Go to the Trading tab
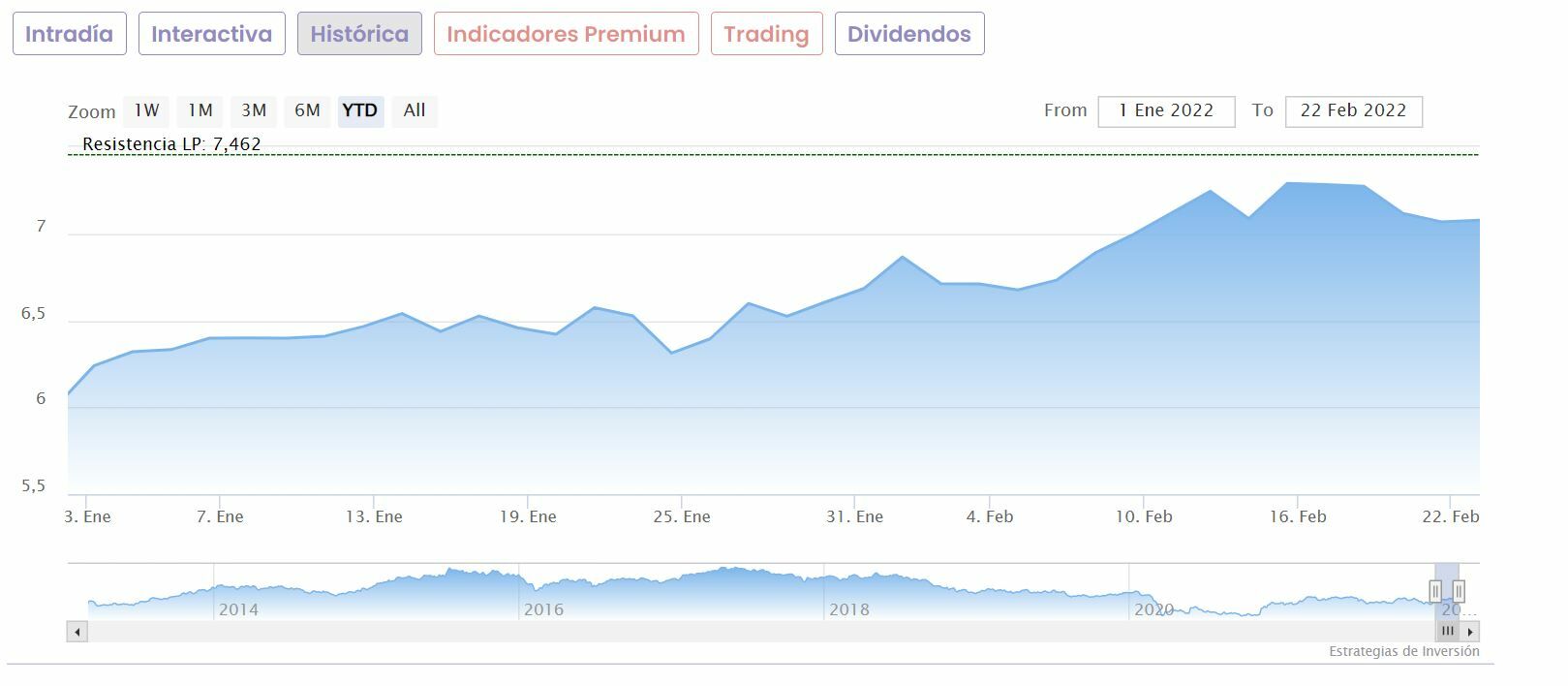 tap(766, 34)
